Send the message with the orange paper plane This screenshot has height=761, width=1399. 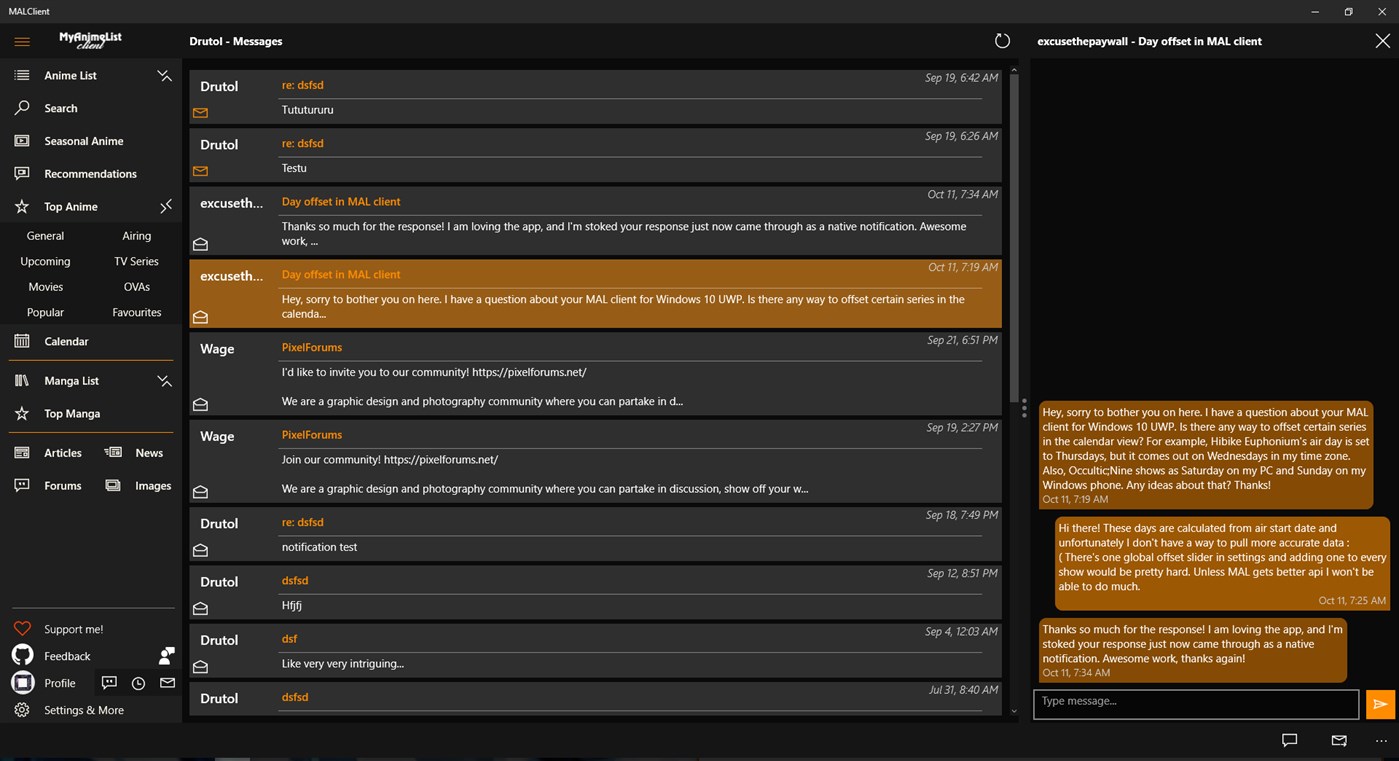point(1381,704)
